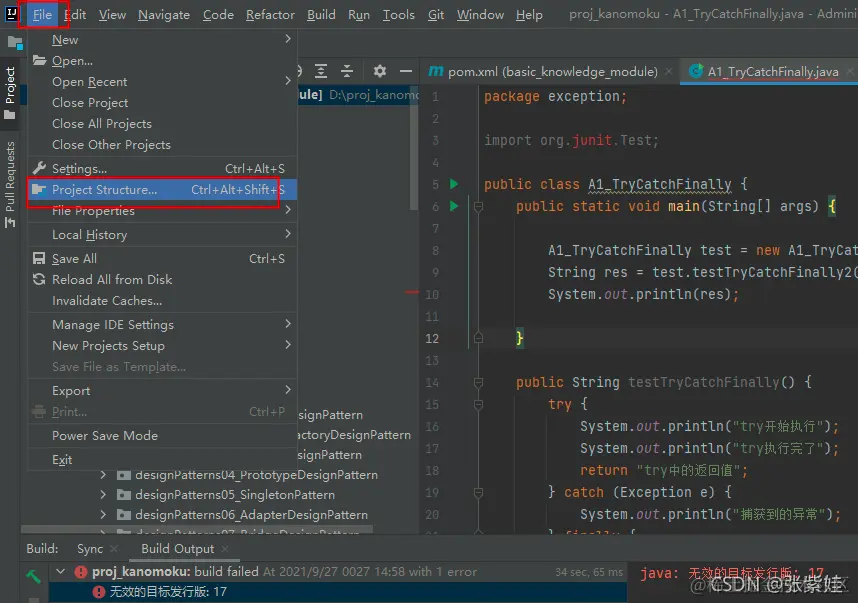Run main method using line 6 gutter arrow

pos(454,206)
